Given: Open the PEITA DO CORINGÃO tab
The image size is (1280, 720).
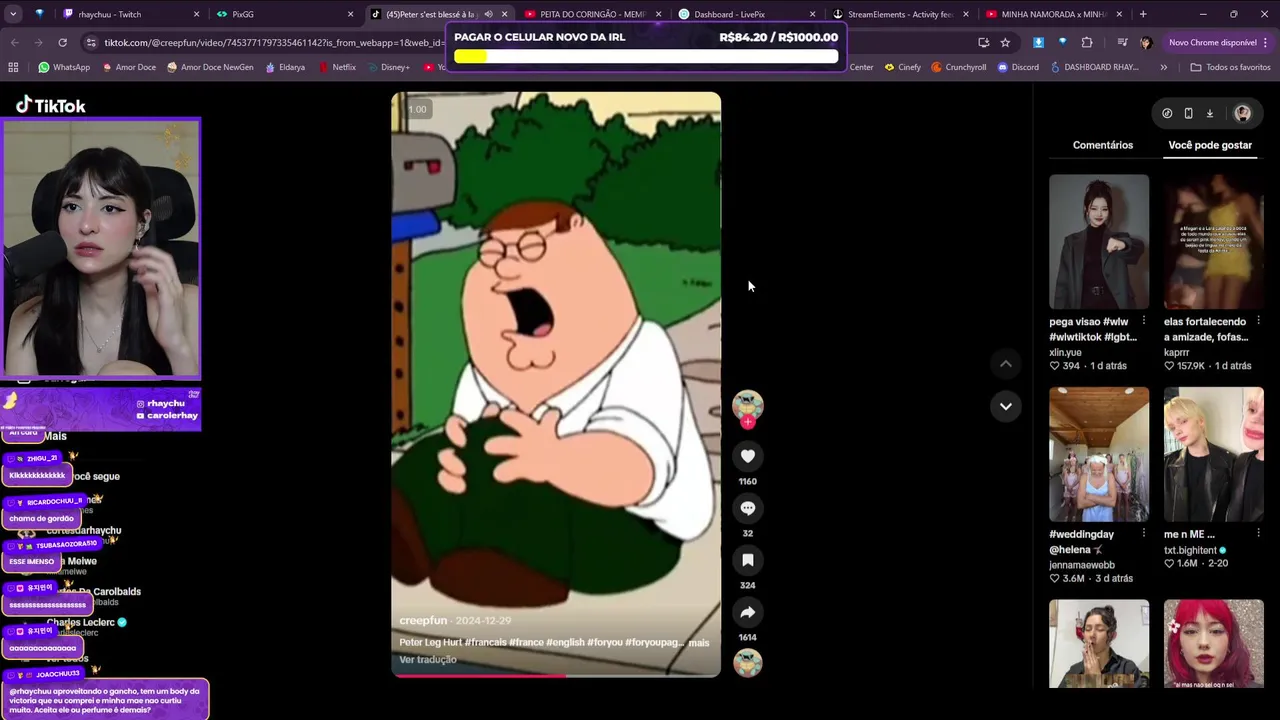Looking at the screenshot, I should click(x=592, y=14).
